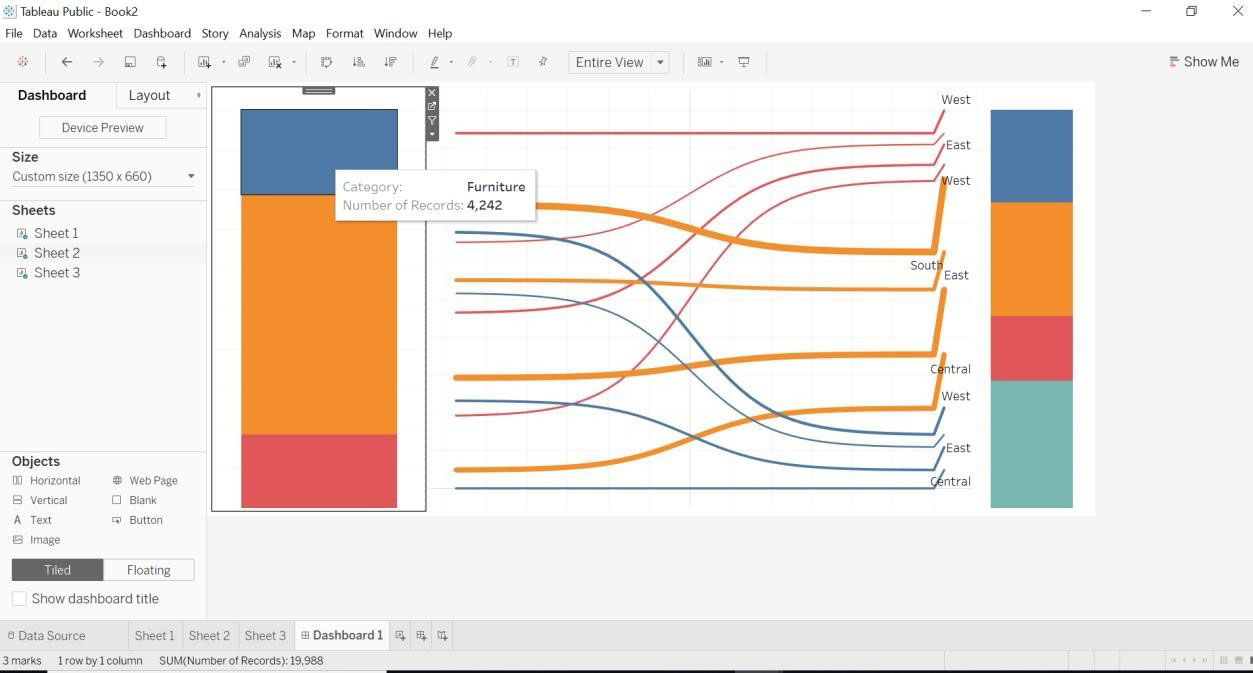Click the new worksheet tab icon
This screenshot has height=673, width=1253.
click(400, 635)
